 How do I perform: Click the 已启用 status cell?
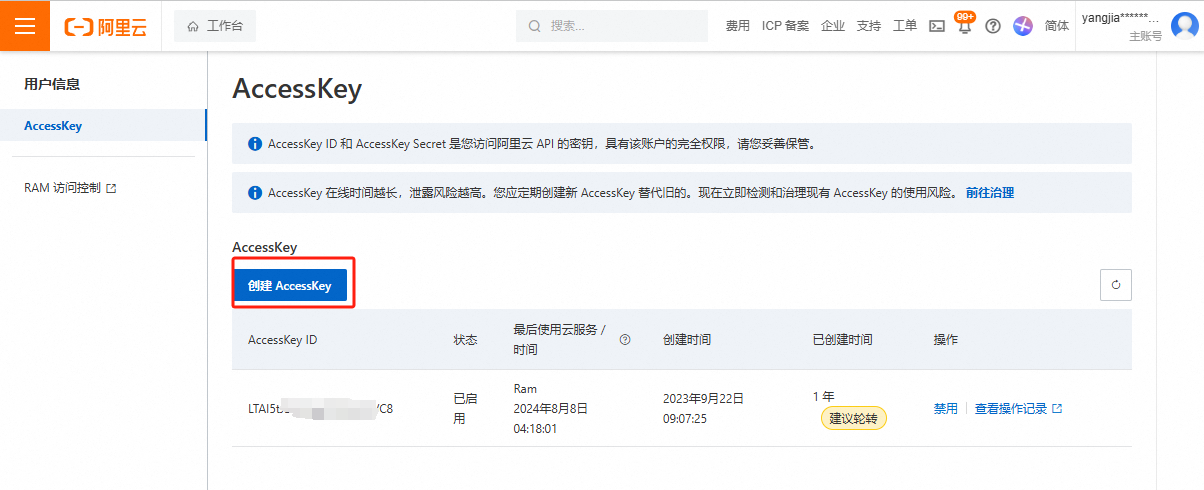pos(466,408)
